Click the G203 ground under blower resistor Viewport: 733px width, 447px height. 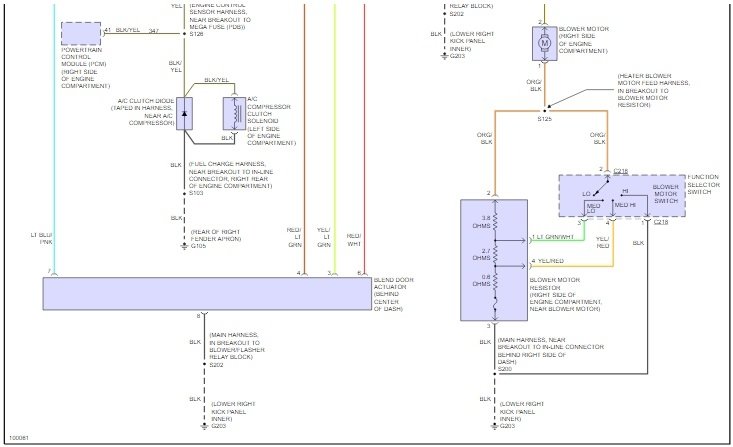click(x=494, y=426)
